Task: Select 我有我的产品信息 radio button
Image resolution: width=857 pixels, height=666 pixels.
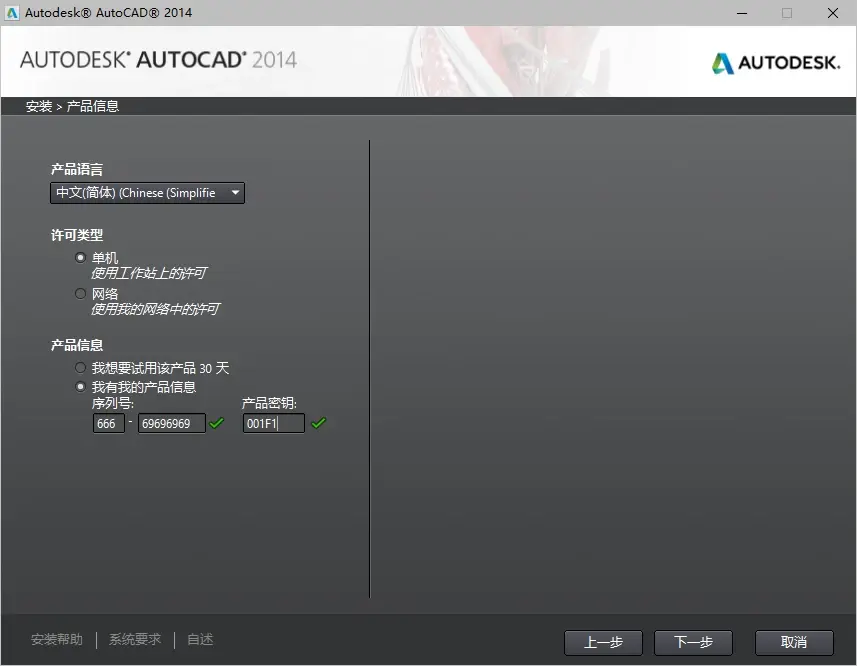Action: [x=80, y=387]
